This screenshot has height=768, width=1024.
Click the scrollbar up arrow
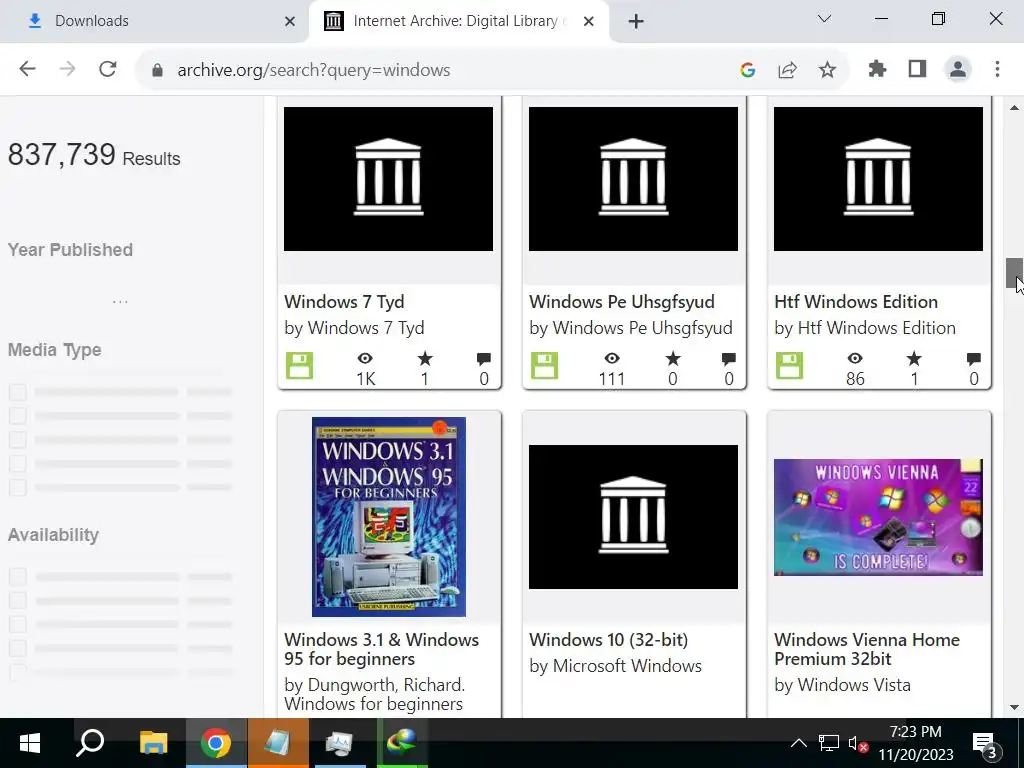click(x=1014, y=108)
